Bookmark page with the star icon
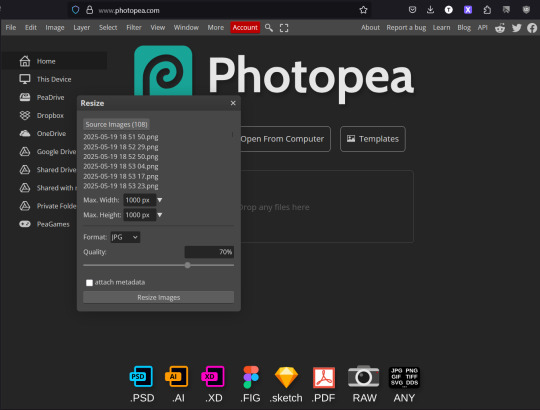Screen dimensions: 540x410 (x=363, y=10)
